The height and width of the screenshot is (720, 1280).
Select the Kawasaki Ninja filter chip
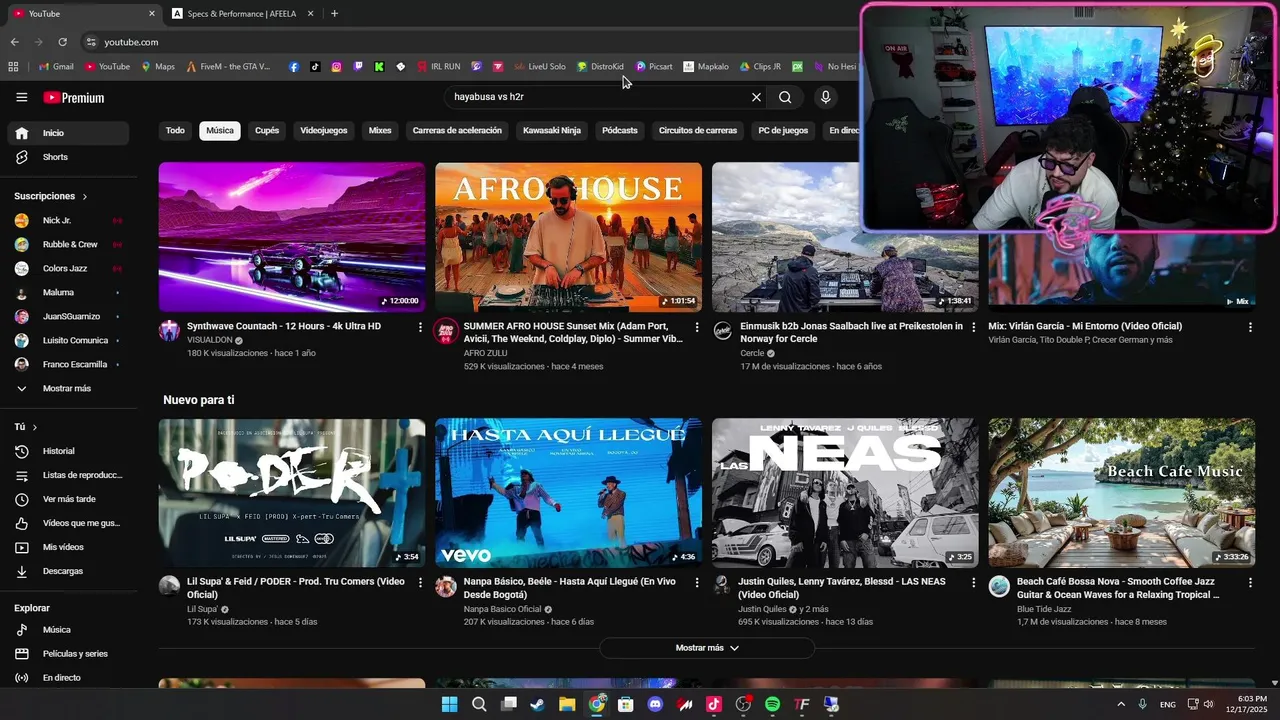pos(552,131)
